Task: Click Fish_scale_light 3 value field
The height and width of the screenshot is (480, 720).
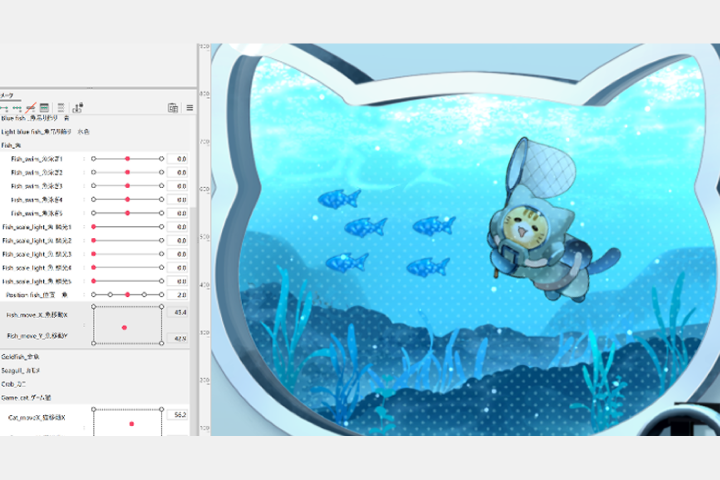Action: [178, 254]
